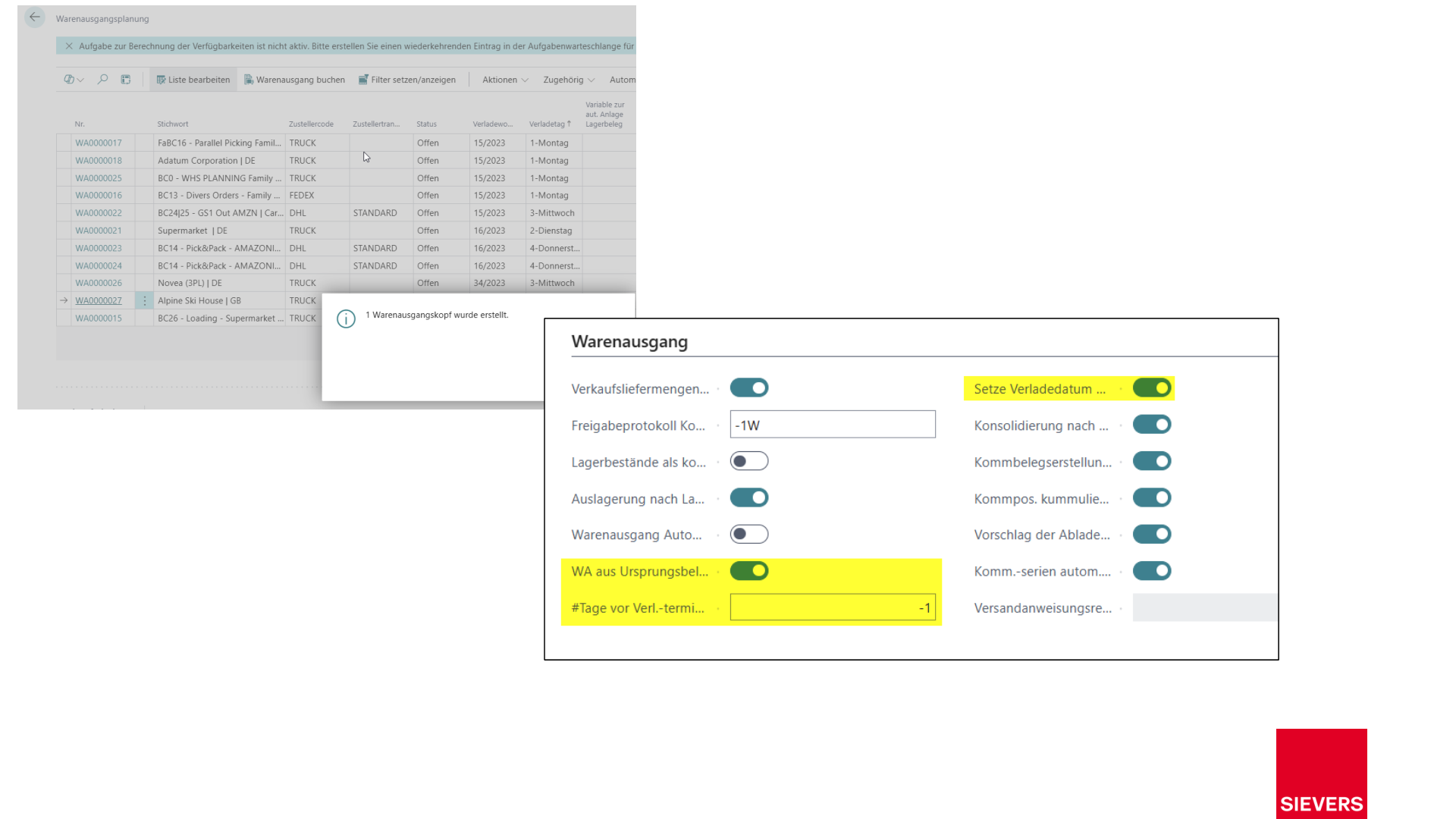Toggle Lagerbestände als ko... switch
This screenshot has width=1456, height=819.
coord(749,461)
